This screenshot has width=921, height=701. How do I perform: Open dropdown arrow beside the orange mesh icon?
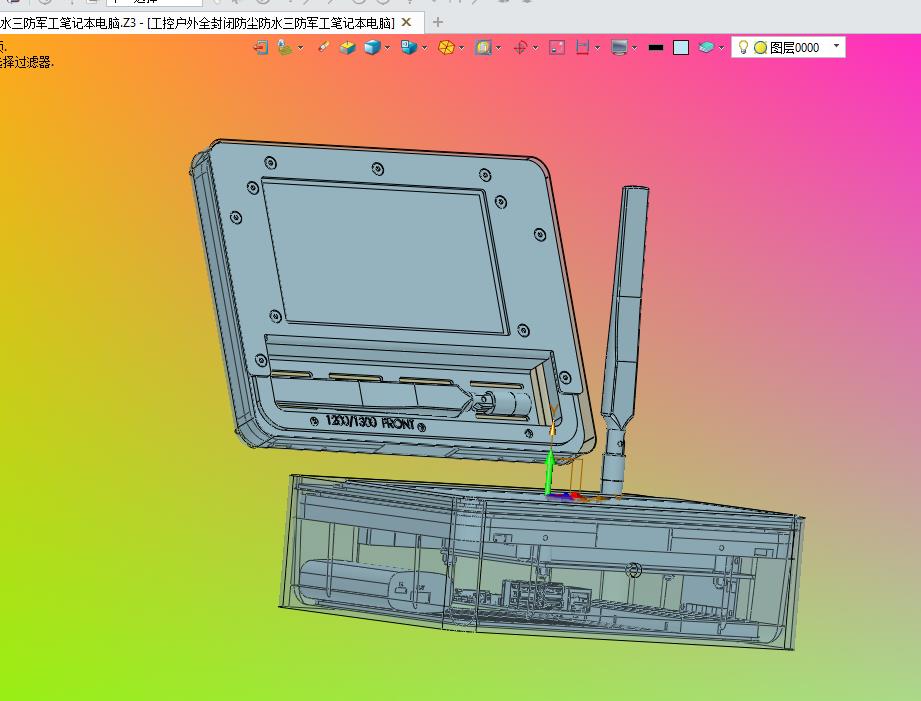pyautogui.click(x=462, y=48)
